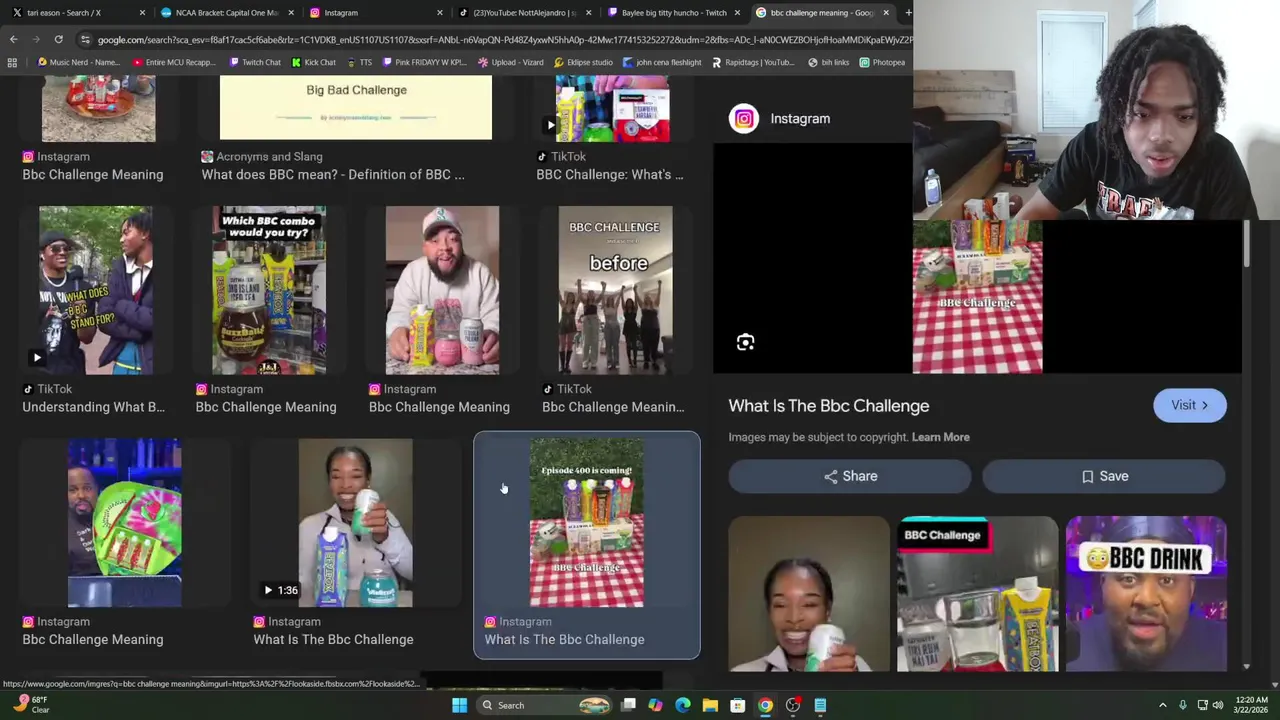Screen dimensions: 1280x720
Task: Open the 'Episode 400 is coming' thumbnail
Action: (x=587, y=523)
